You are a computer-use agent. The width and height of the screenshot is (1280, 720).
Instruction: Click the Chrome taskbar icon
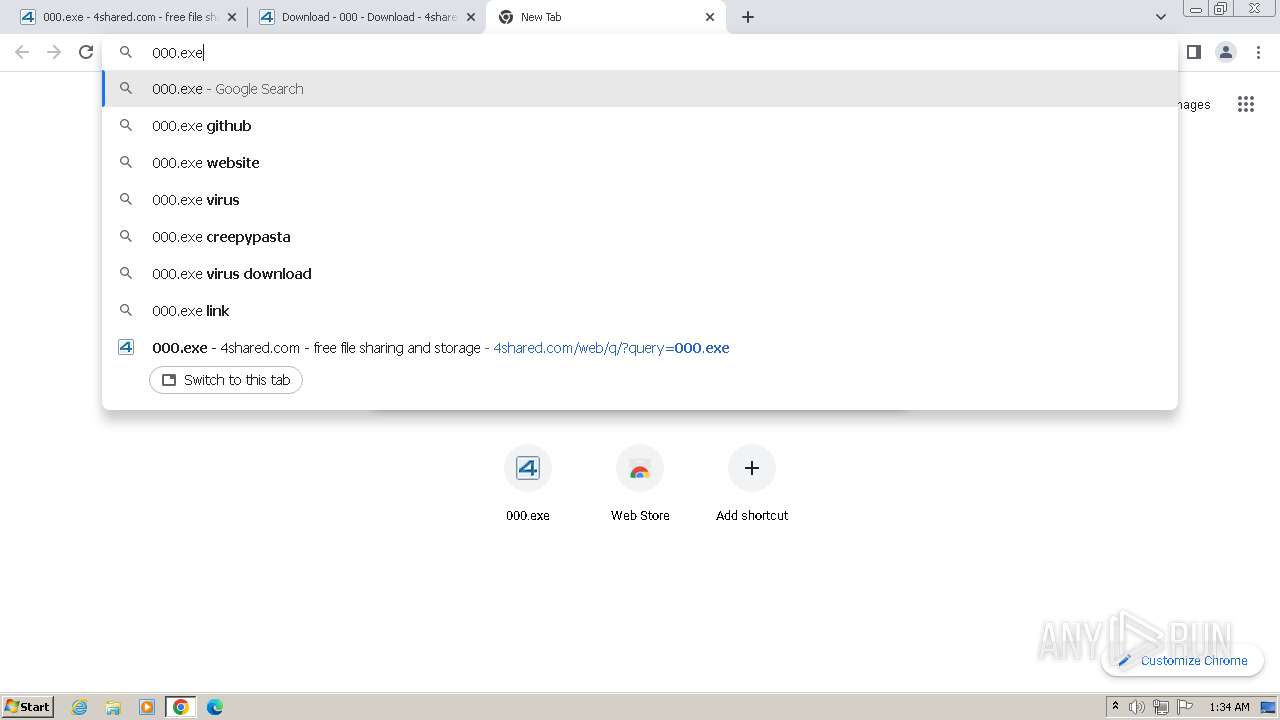point(181,707)
